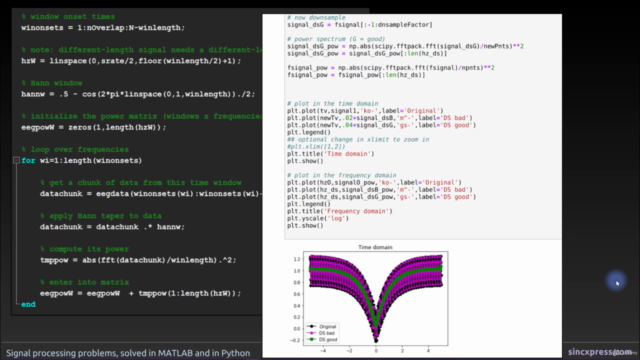Screen dimensions: 640x360
Task: Click the '% enter into matrix' comment
Action: tap(84, 282)
